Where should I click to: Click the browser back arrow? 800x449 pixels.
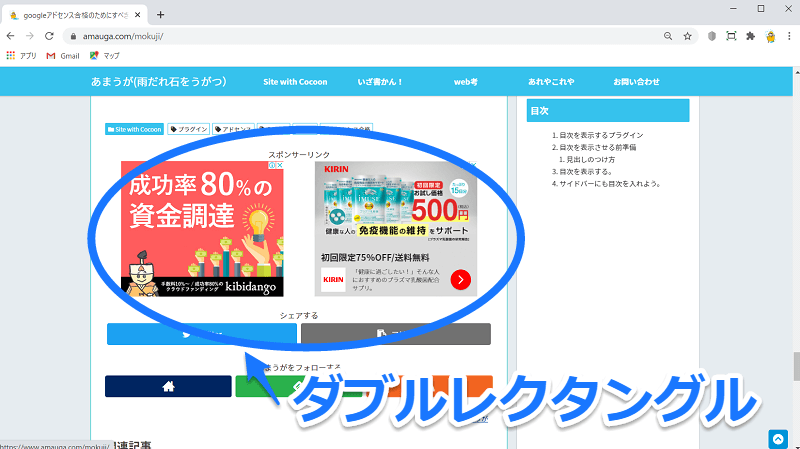point(11,36)
